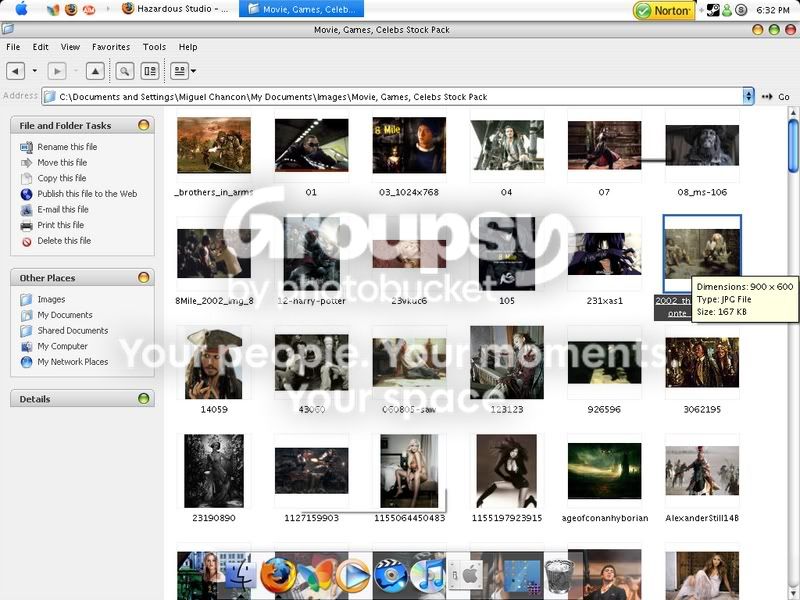Expand the Details panel
Screen dimensions: 800x600
click(144, 398)
